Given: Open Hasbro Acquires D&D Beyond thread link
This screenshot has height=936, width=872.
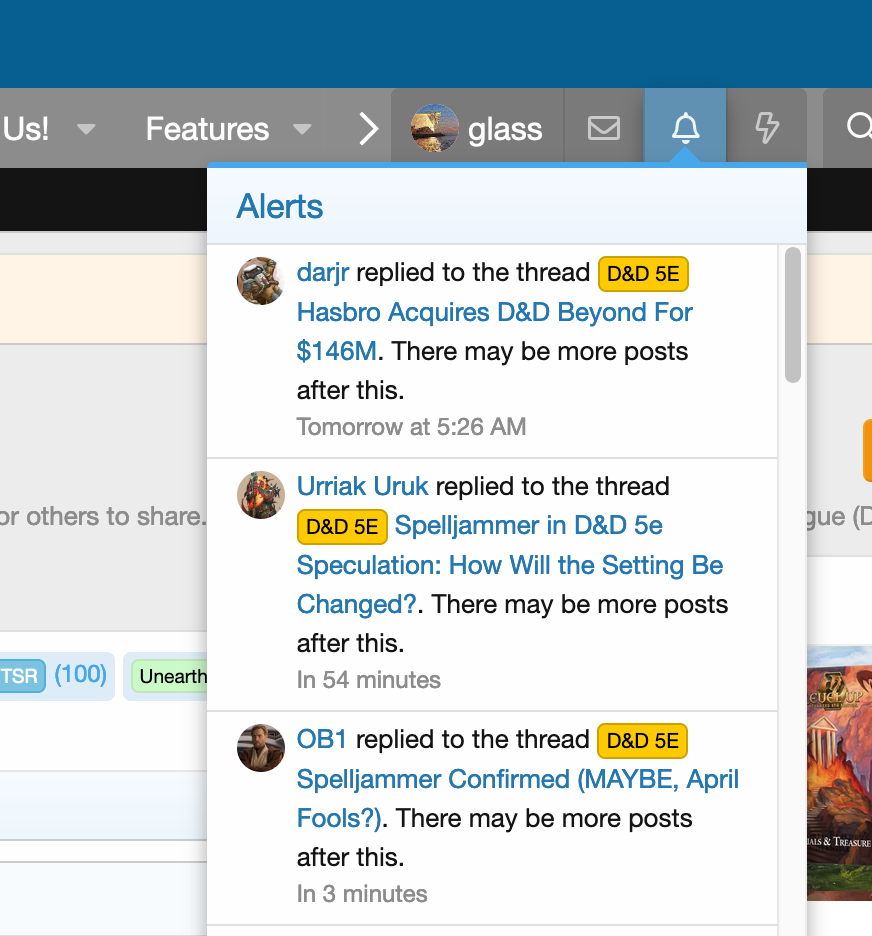Looking at the screenshot, I should (x=495, y=313).
